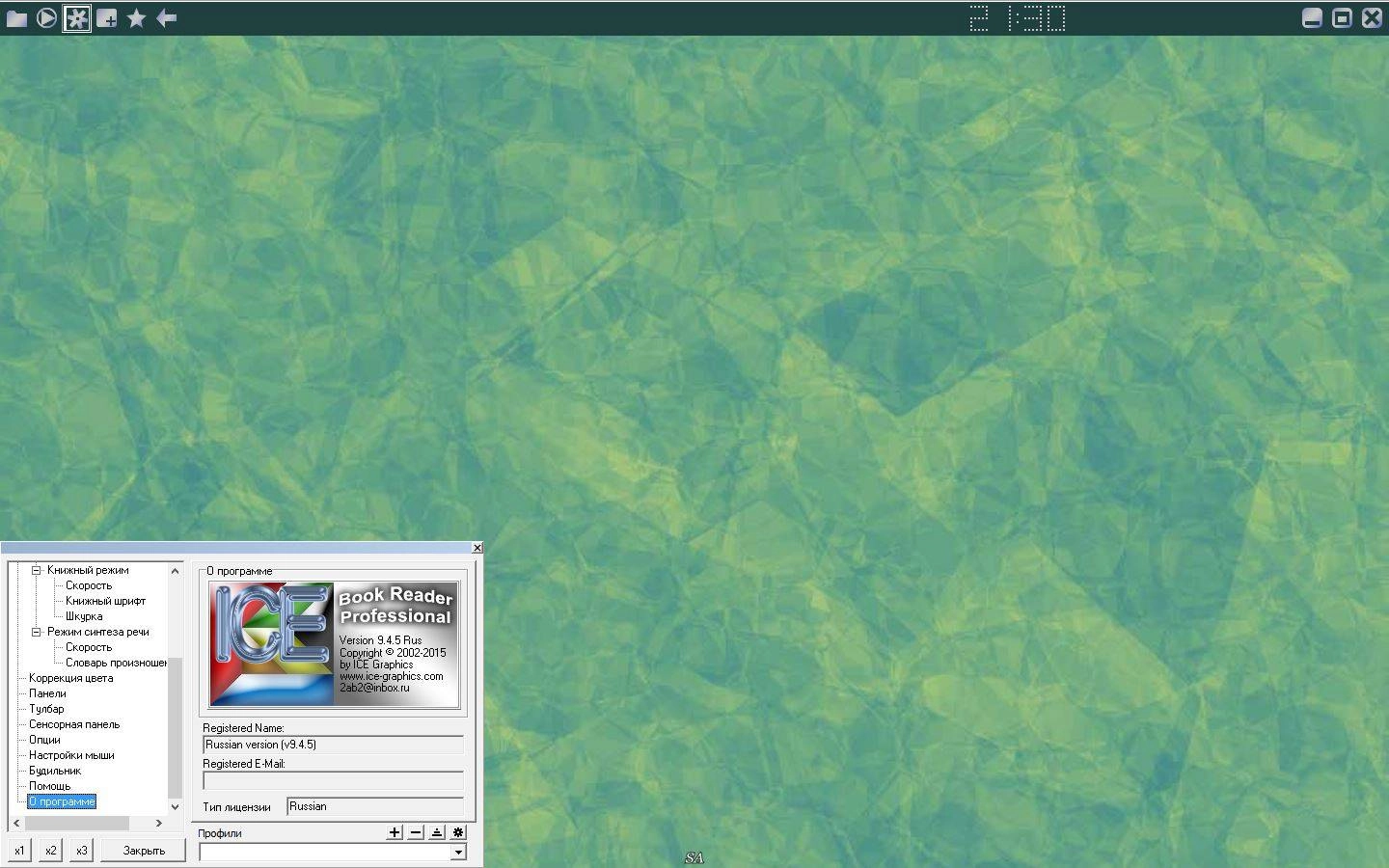Start autoscroll with the play icon

coord(46,18)
